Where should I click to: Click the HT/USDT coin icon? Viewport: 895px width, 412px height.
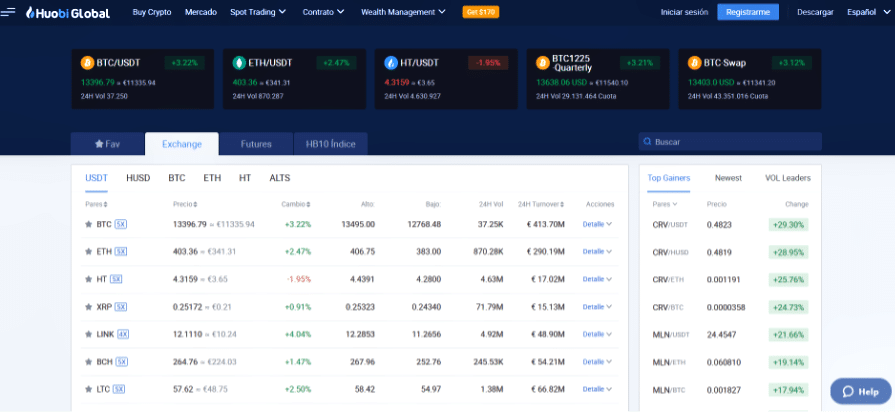point(391,63)
